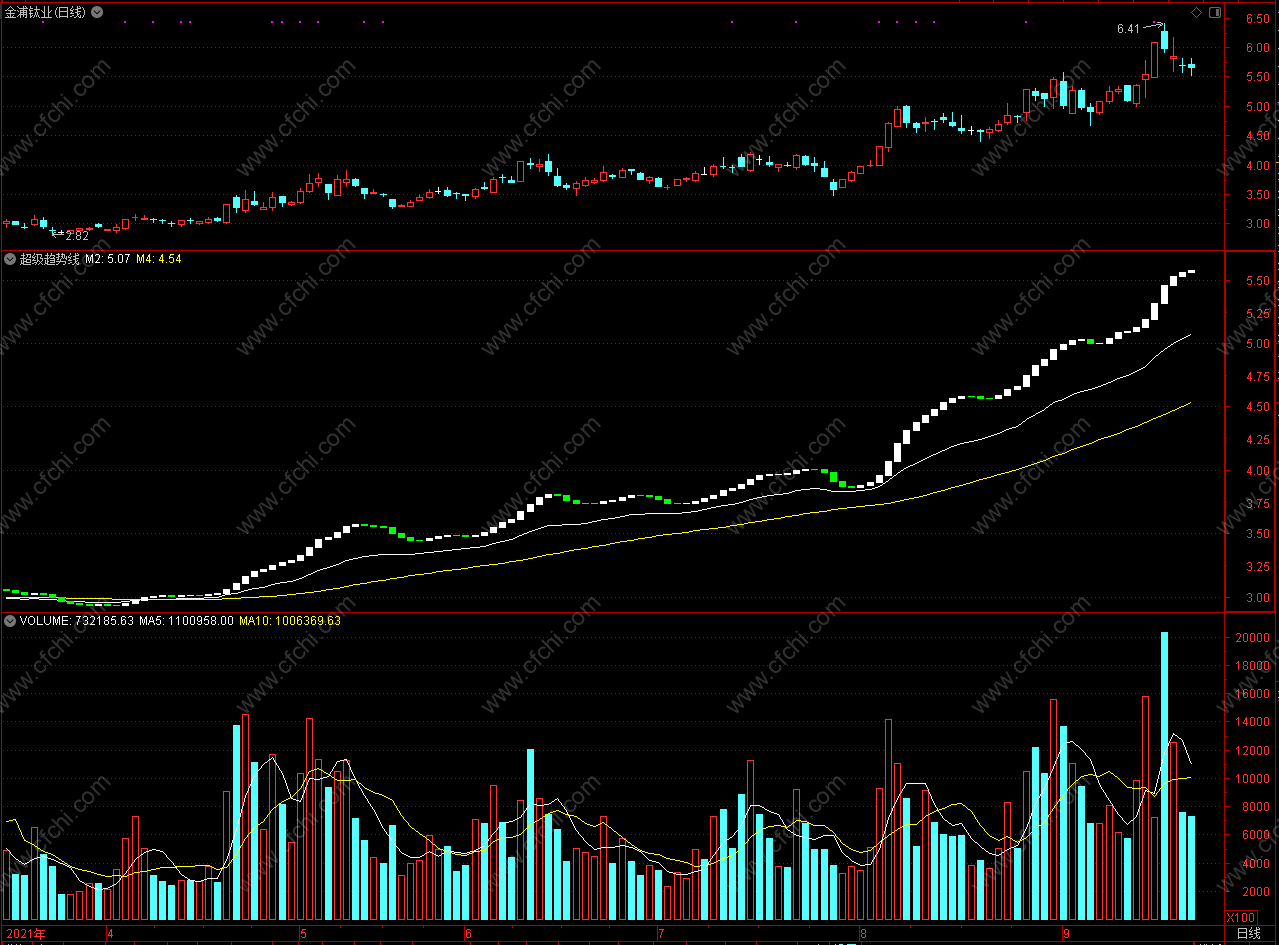This screenshot has width=1279, height=945.
Task: Click the 超级趋势线 indicator name
Action: 49,259
